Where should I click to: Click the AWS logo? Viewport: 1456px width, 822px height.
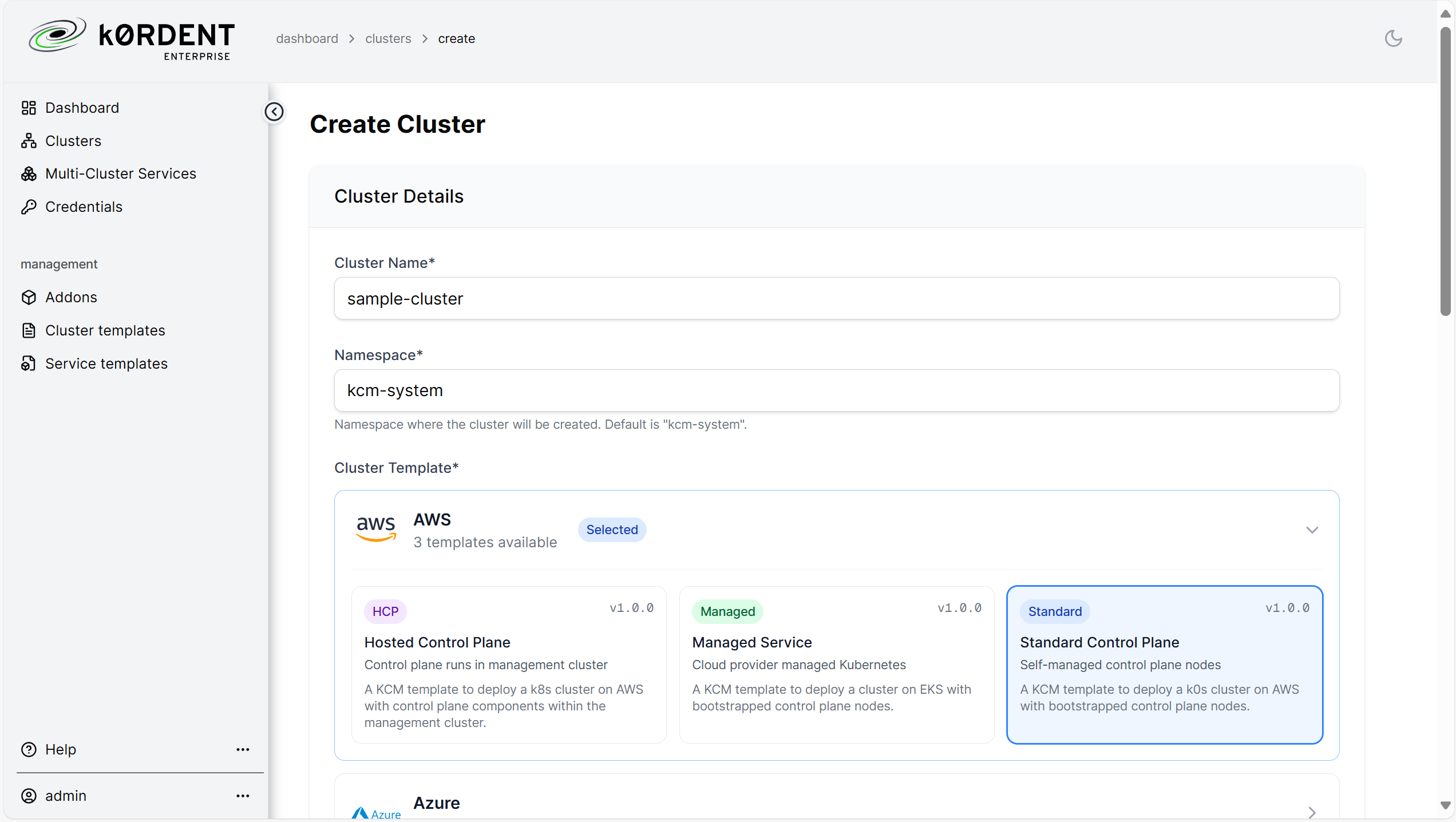tap(376, 529)
